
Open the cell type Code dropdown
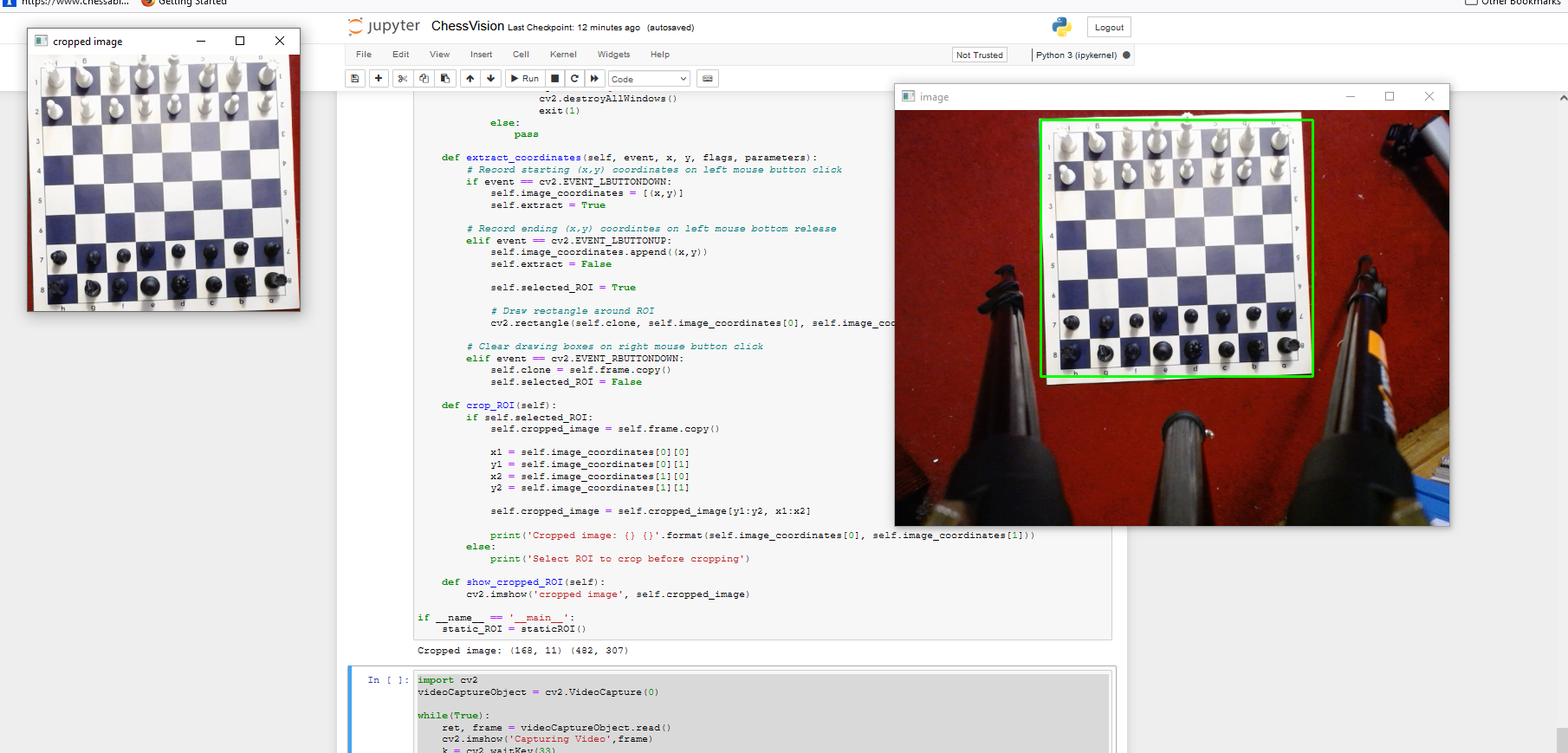[x=649, y=79]
